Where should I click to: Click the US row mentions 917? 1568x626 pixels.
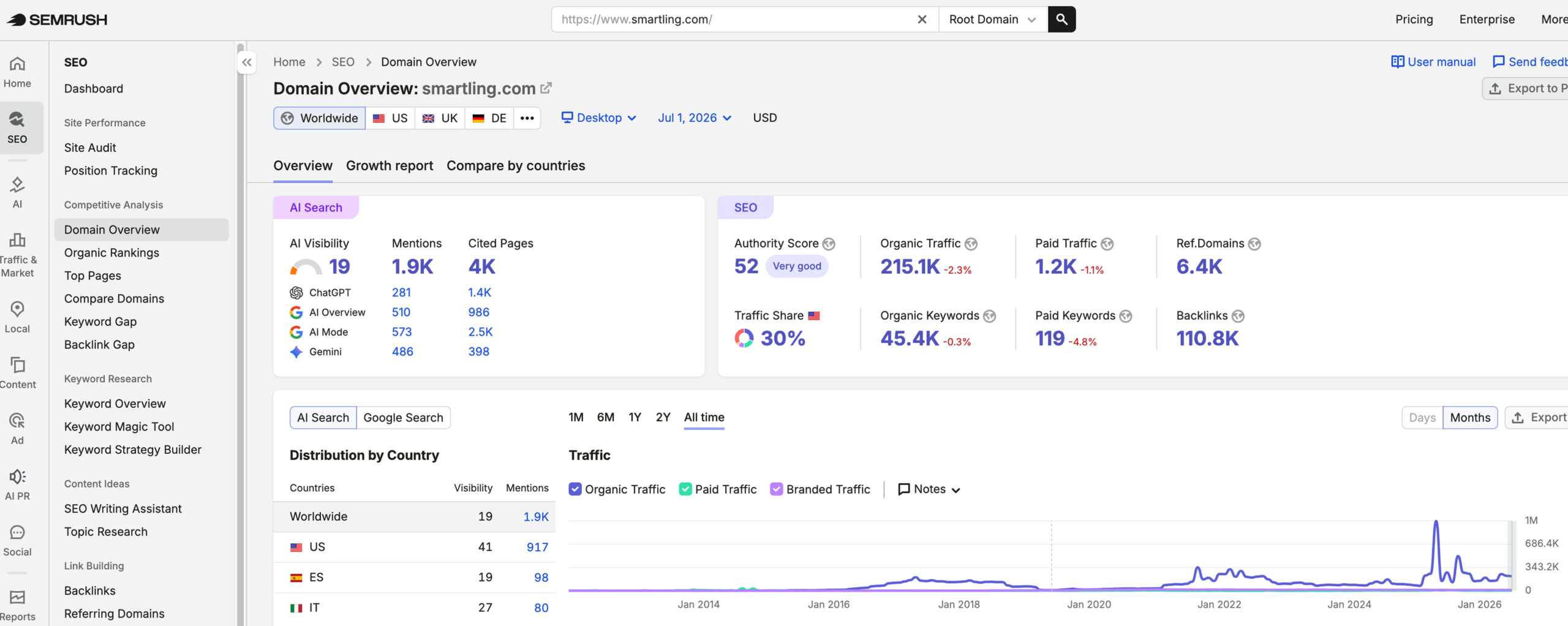pos(537,547)
